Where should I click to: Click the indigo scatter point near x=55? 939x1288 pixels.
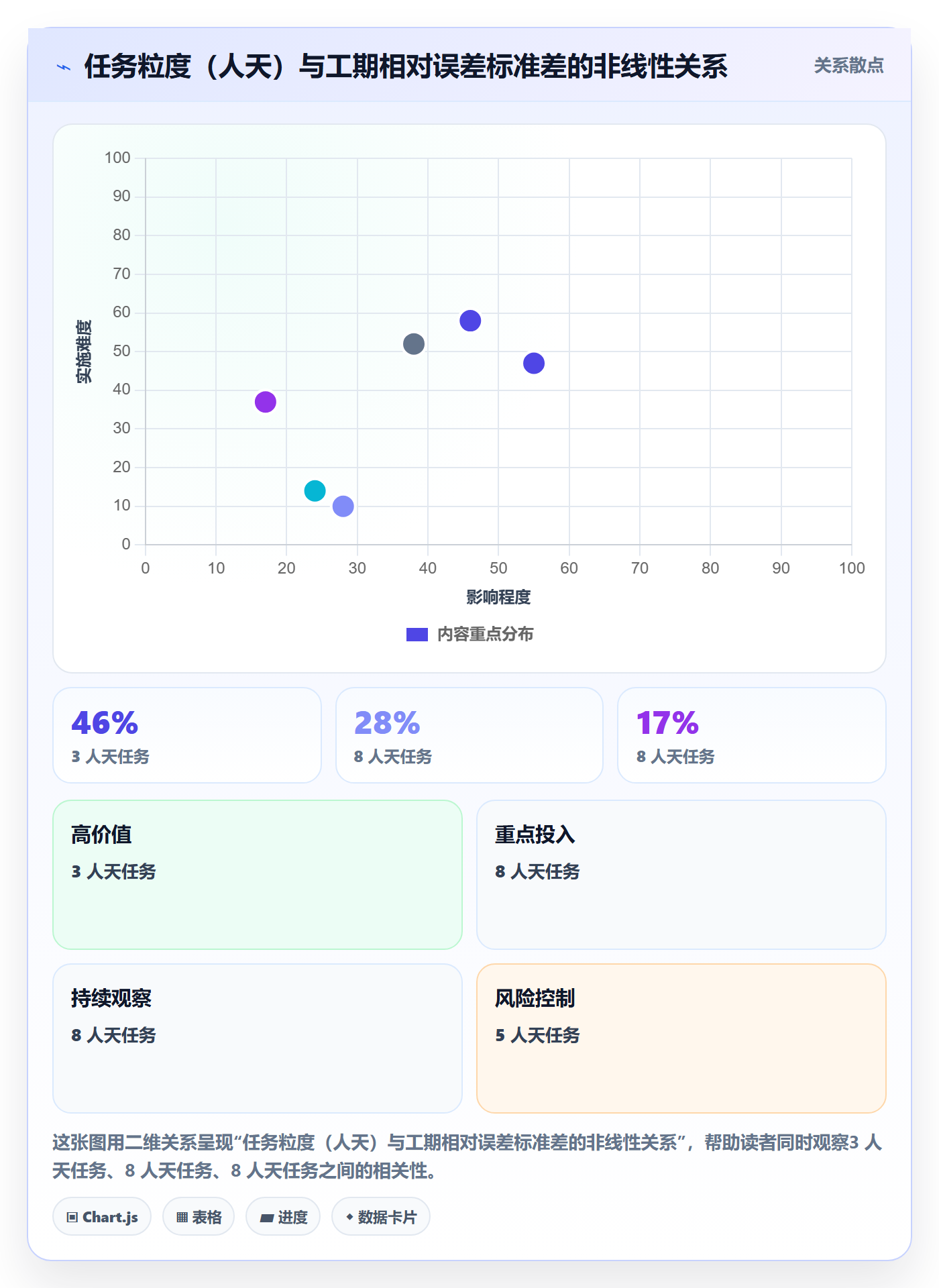(534, 364)
